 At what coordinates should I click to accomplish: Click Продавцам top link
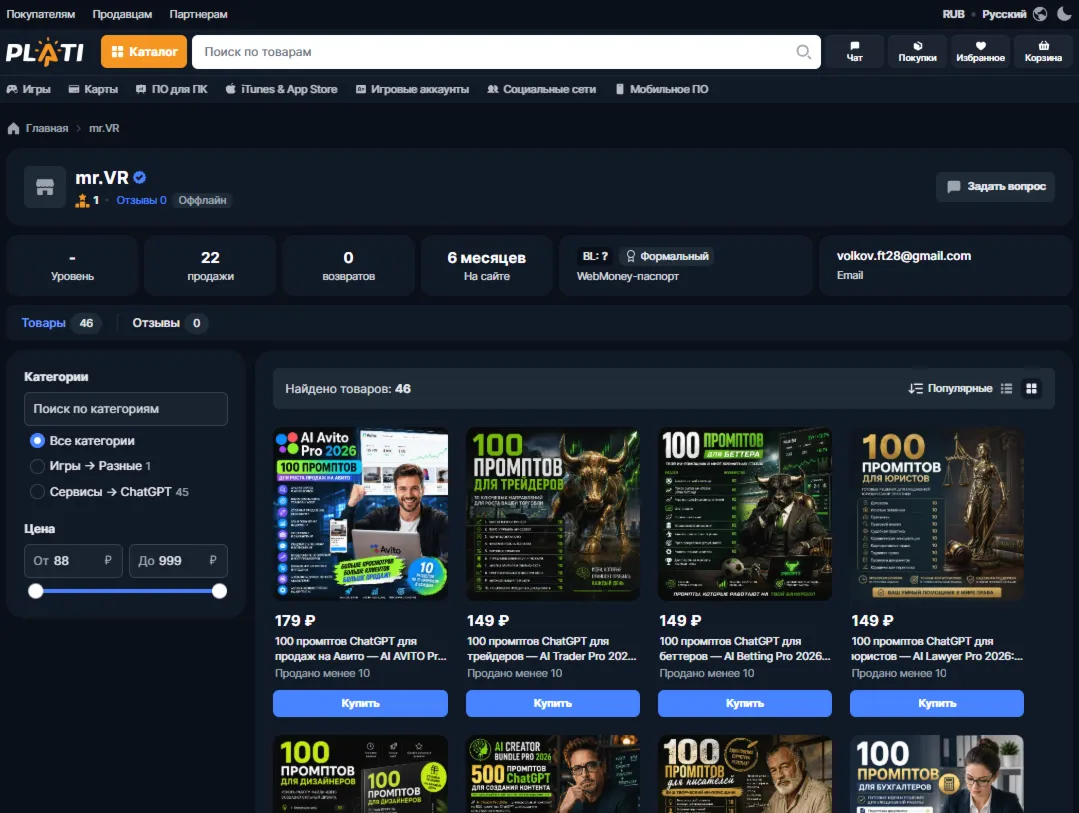[122, 14]
